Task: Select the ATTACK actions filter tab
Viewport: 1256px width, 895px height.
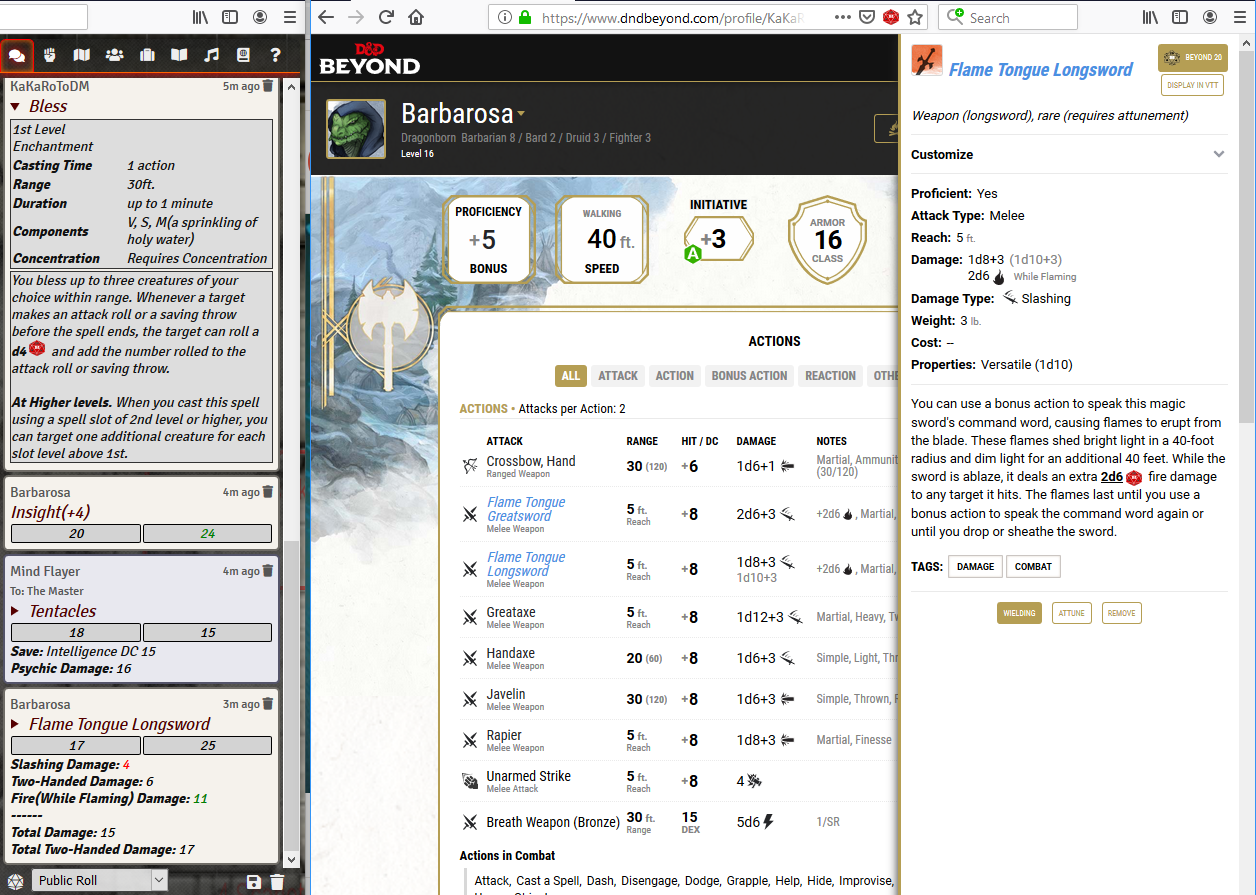Action: [618, 376]
